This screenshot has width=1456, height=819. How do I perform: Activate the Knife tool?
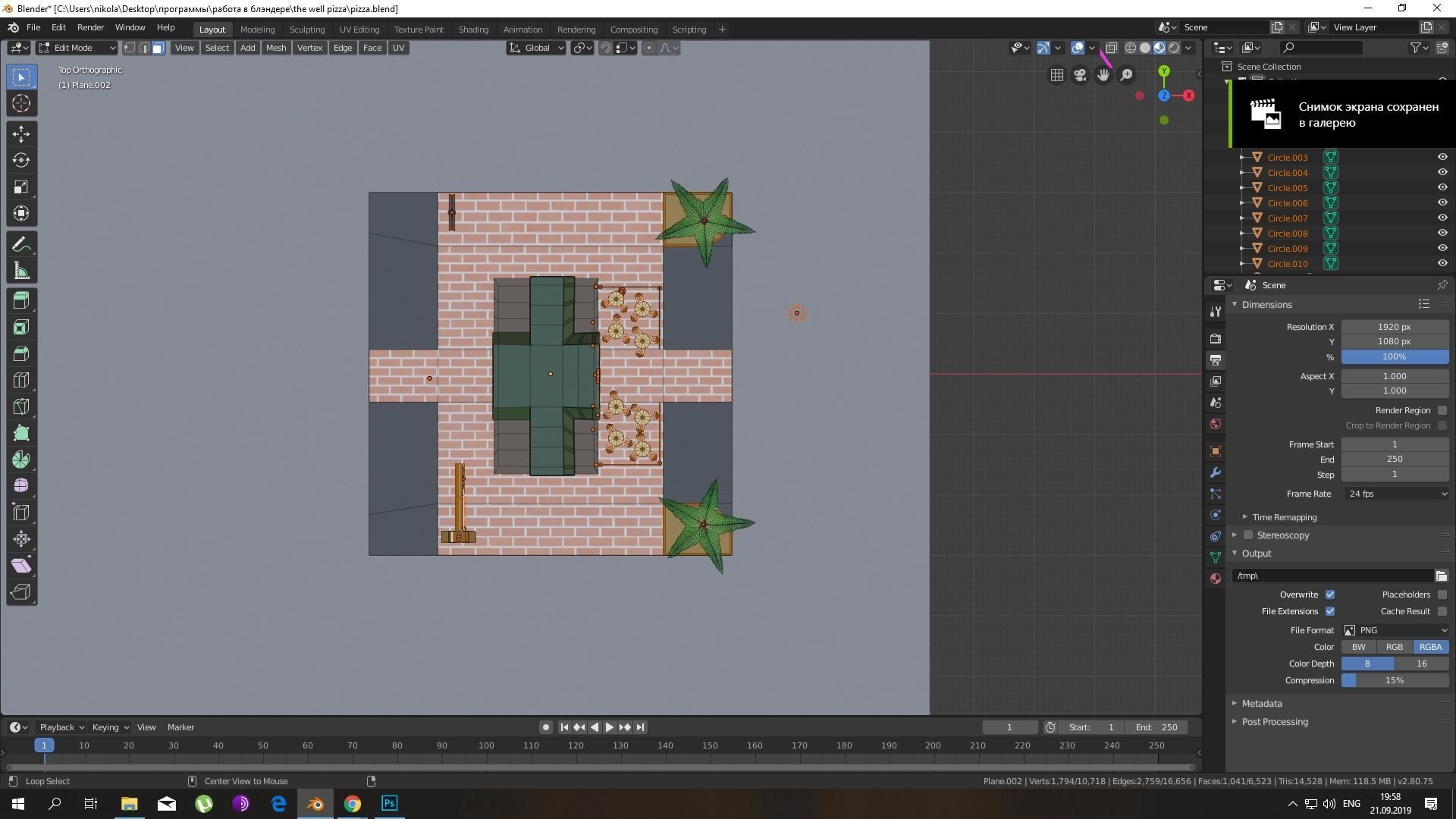[21, 407]
